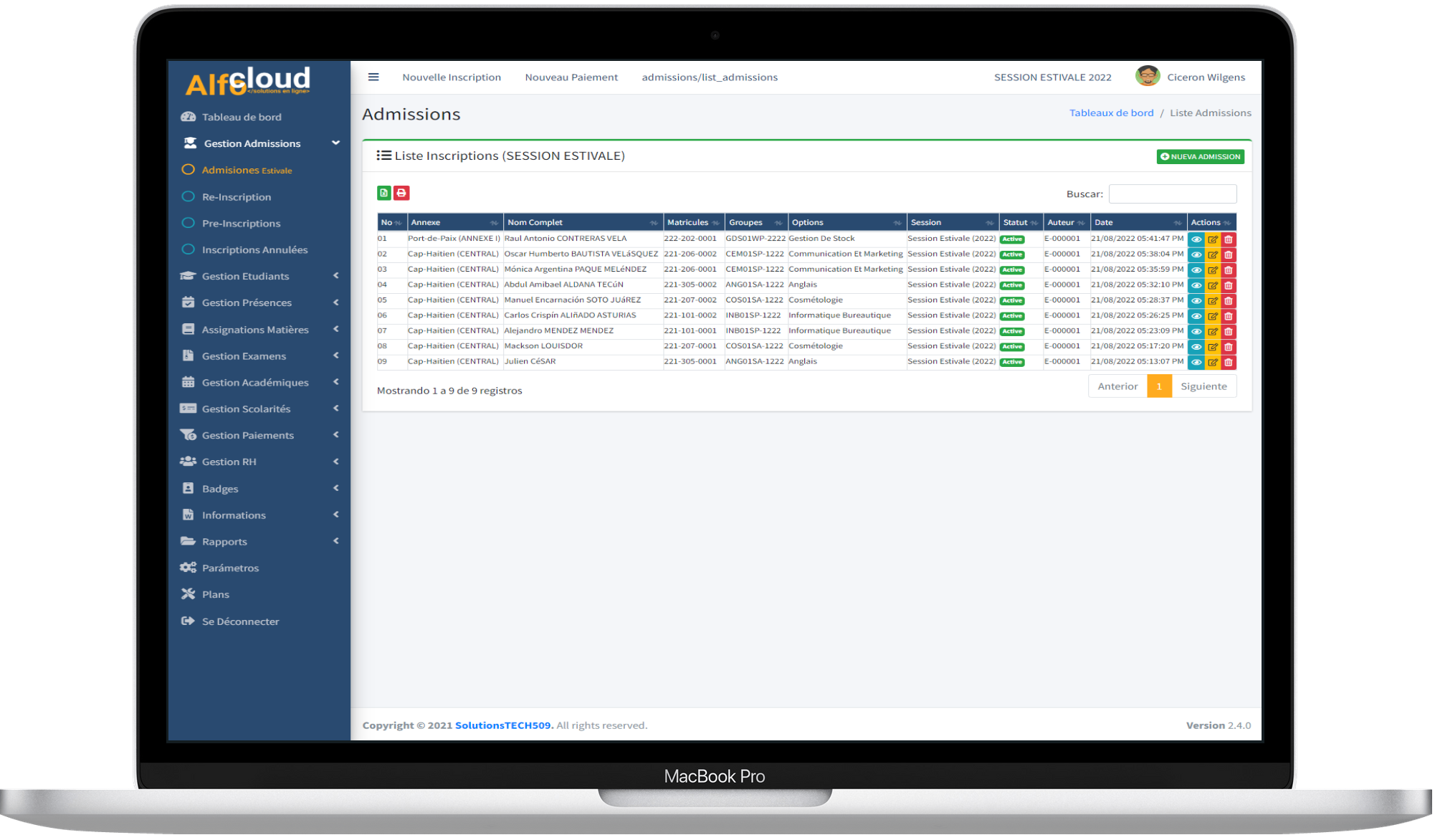
Task: Click eye icon for Alejandro MENDEZ MENDEZ
Action: click(1196, 332)
